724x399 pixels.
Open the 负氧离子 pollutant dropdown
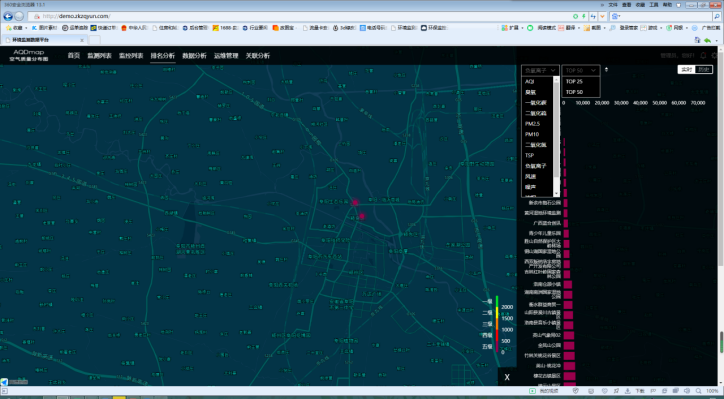tap(540, 70)
